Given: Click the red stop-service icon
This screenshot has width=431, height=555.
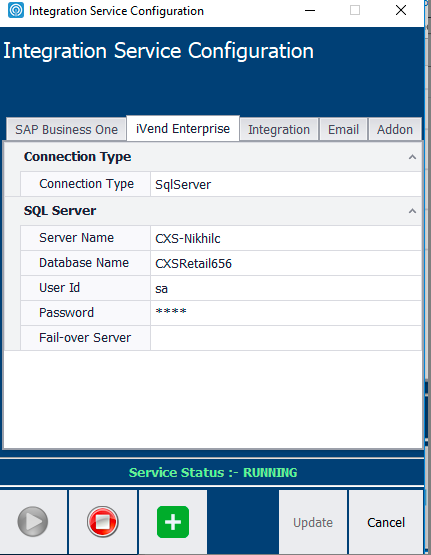Looking at the screenshot, I should [103, 522].
